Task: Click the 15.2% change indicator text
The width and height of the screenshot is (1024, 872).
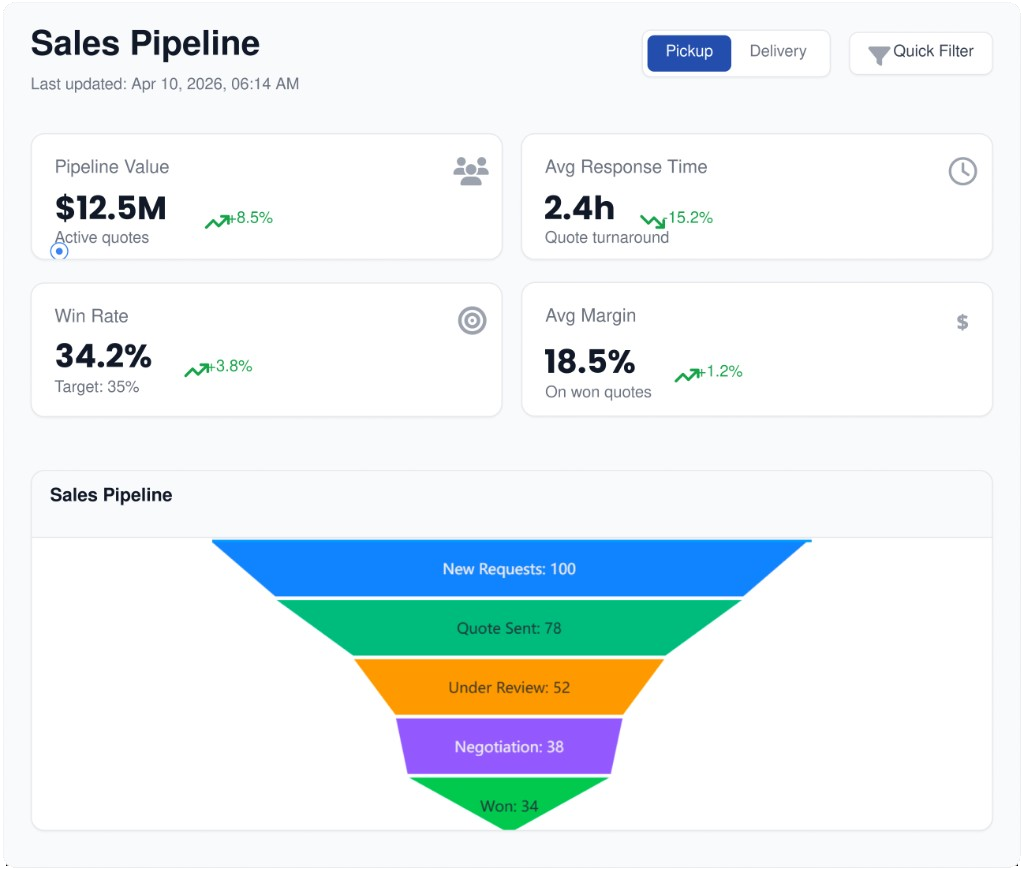Action: coord(690,218)
